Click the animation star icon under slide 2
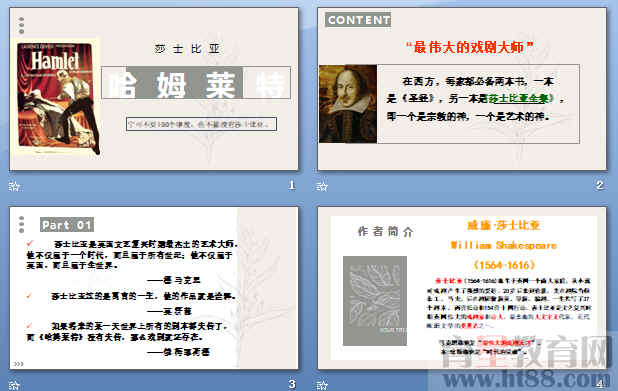This screenshot has height=391, width=618. (x=322, y=186)
